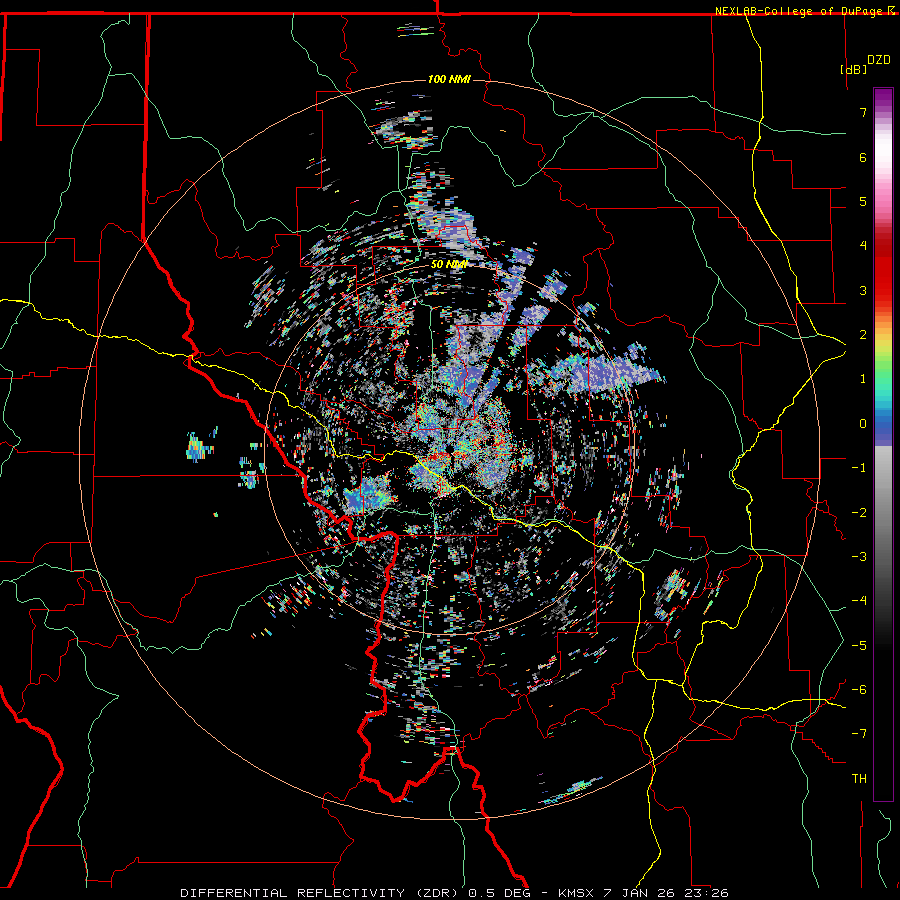This screenshot has height=900, width=900.
Task: Click the -7 value on the scale
Action: (x=859, y=734)
